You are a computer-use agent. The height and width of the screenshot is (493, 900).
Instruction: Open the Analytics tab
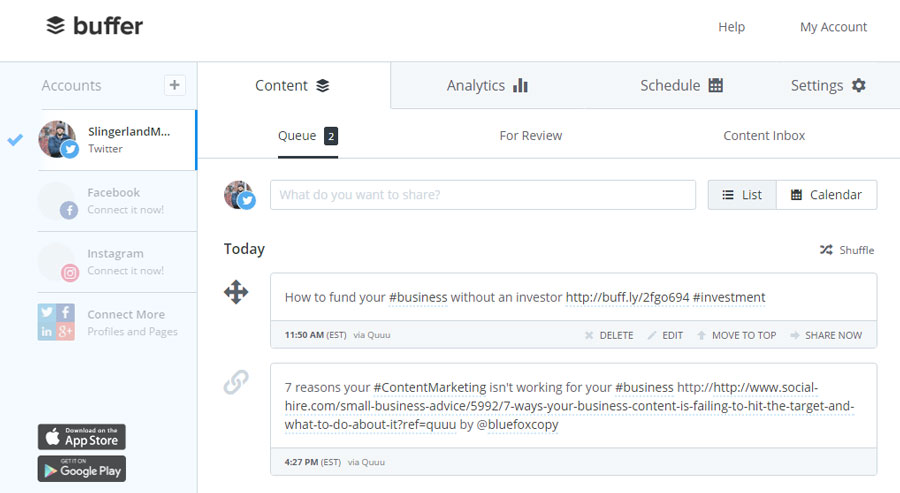pyautogui.click(x=487, y=86)
